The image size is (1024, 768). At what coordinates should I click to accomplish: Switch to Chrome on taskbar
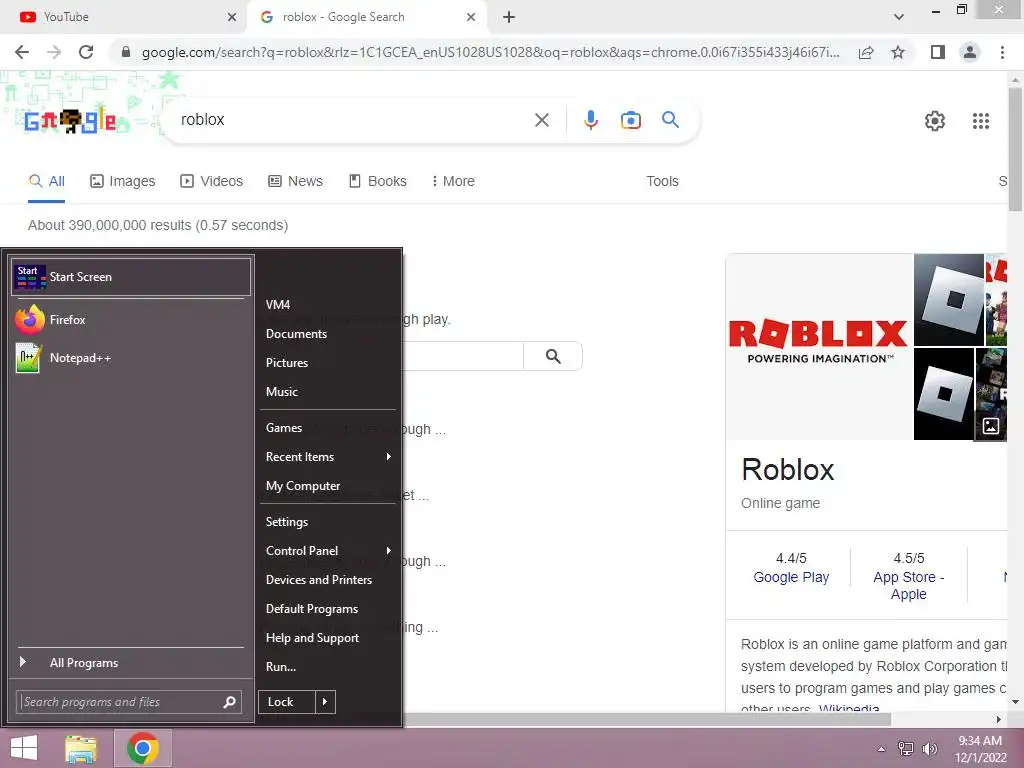click(143, 748)
